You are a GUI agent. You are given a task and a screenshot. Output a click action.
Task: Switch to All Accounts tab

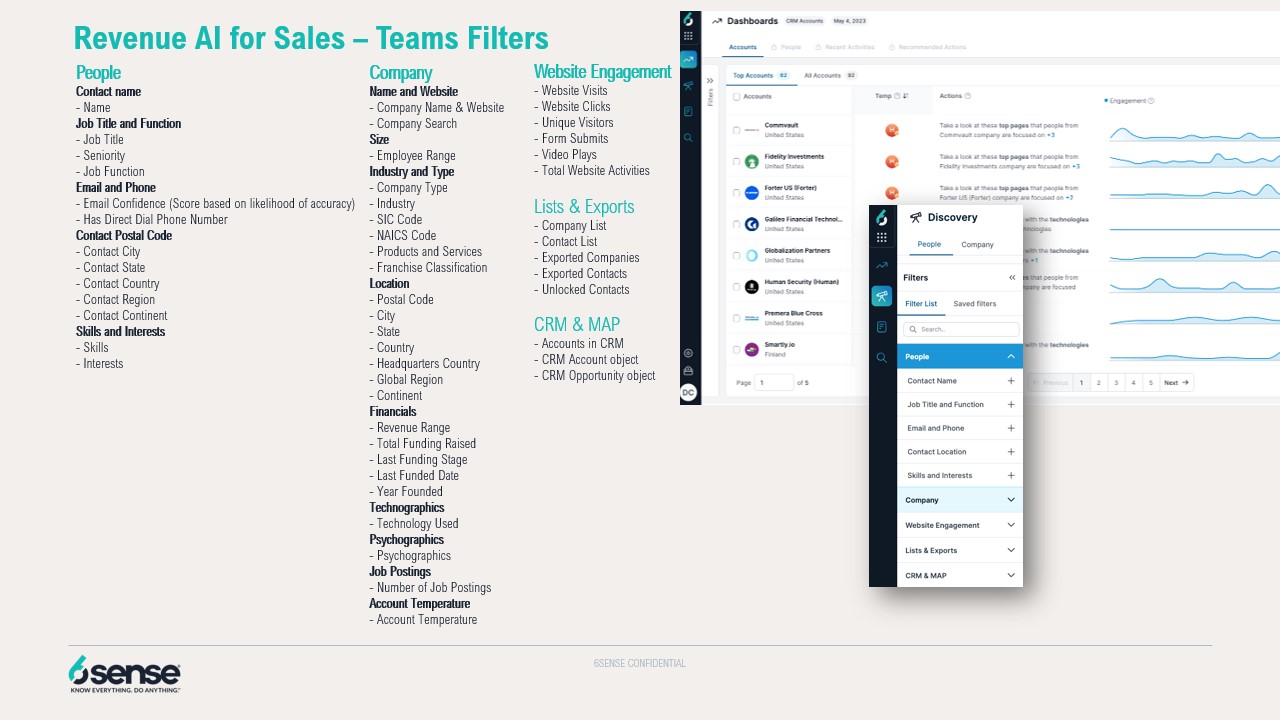830,76
